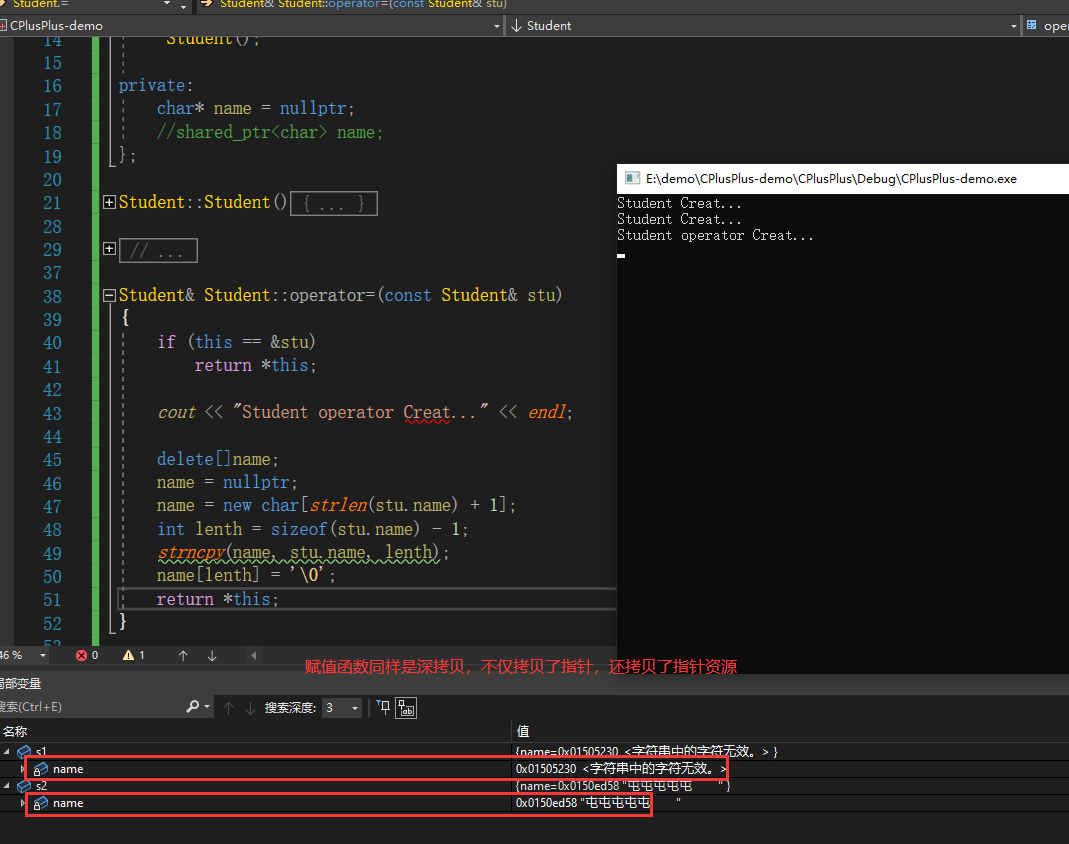This screenshot has height=844, width=1069.
Task: Select the s2 summary value row
Action: 622,785
